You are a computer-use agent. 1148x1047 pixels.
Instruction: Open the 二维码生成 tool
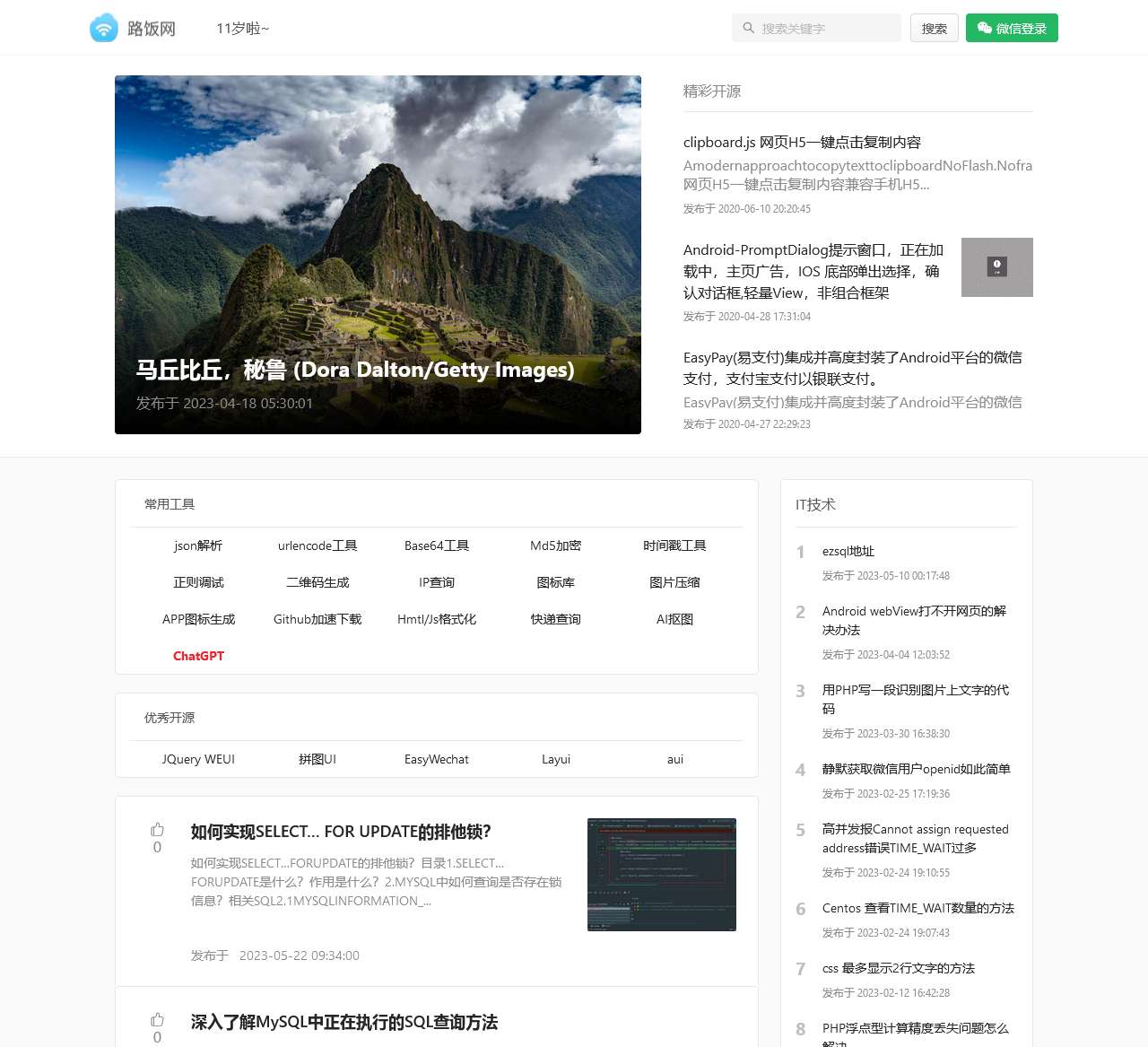click(317, 582)
